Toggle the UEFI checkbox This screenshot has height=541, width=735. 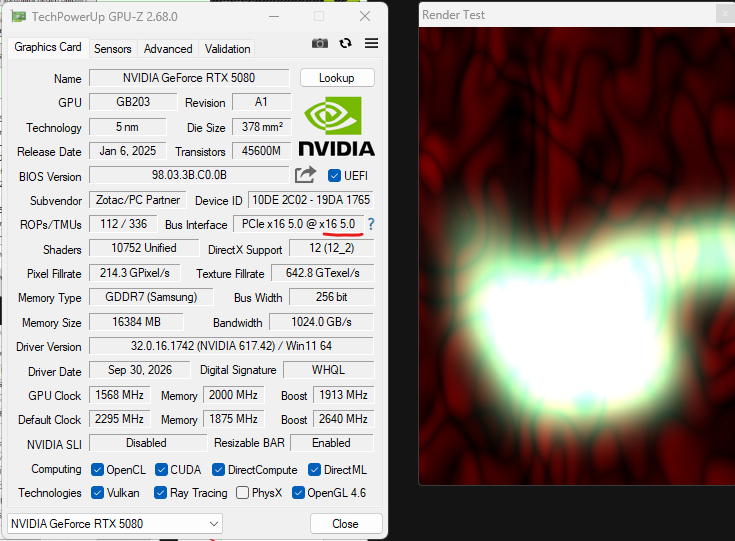(x=334, y=176)
